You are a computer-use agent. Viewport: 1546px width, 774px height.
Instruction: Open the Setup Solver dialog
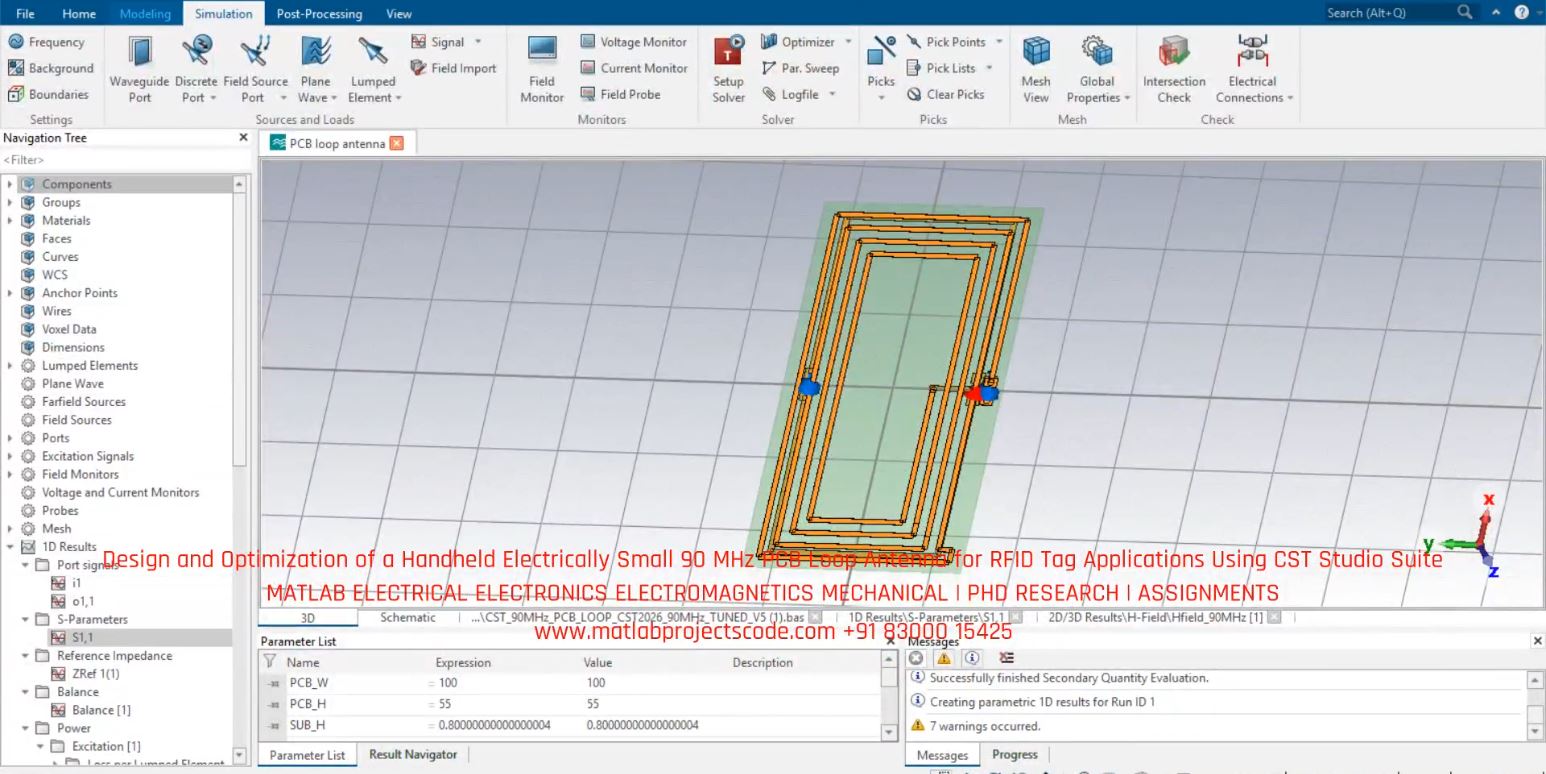click(x=728, y=69)
